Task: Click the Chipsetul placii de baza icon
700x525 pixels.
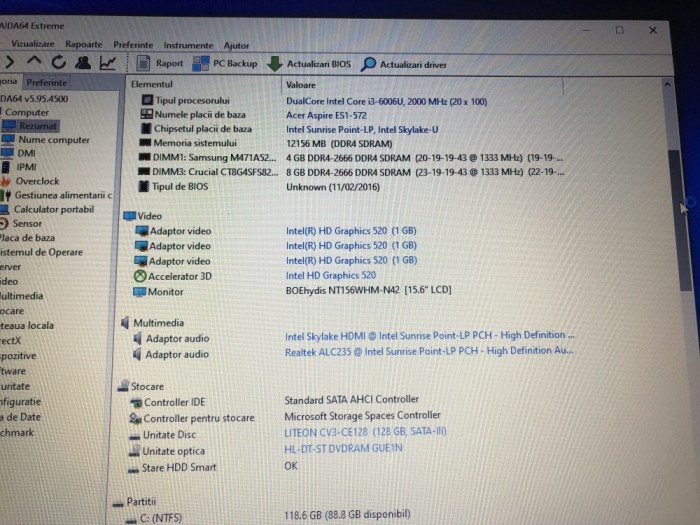Action: [x=146, y=129]
